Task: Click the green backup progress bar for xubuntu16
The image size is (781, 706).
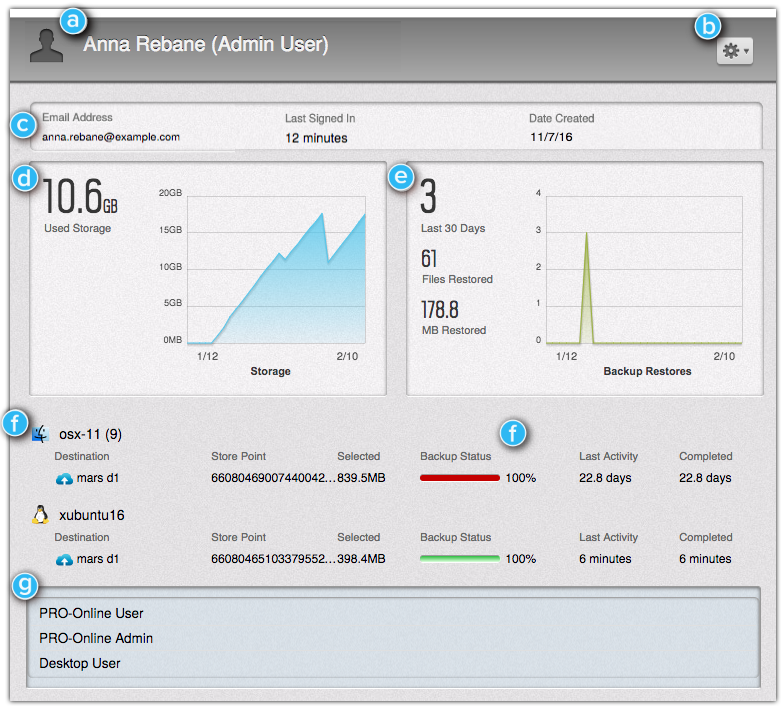Action: point(460,559)
